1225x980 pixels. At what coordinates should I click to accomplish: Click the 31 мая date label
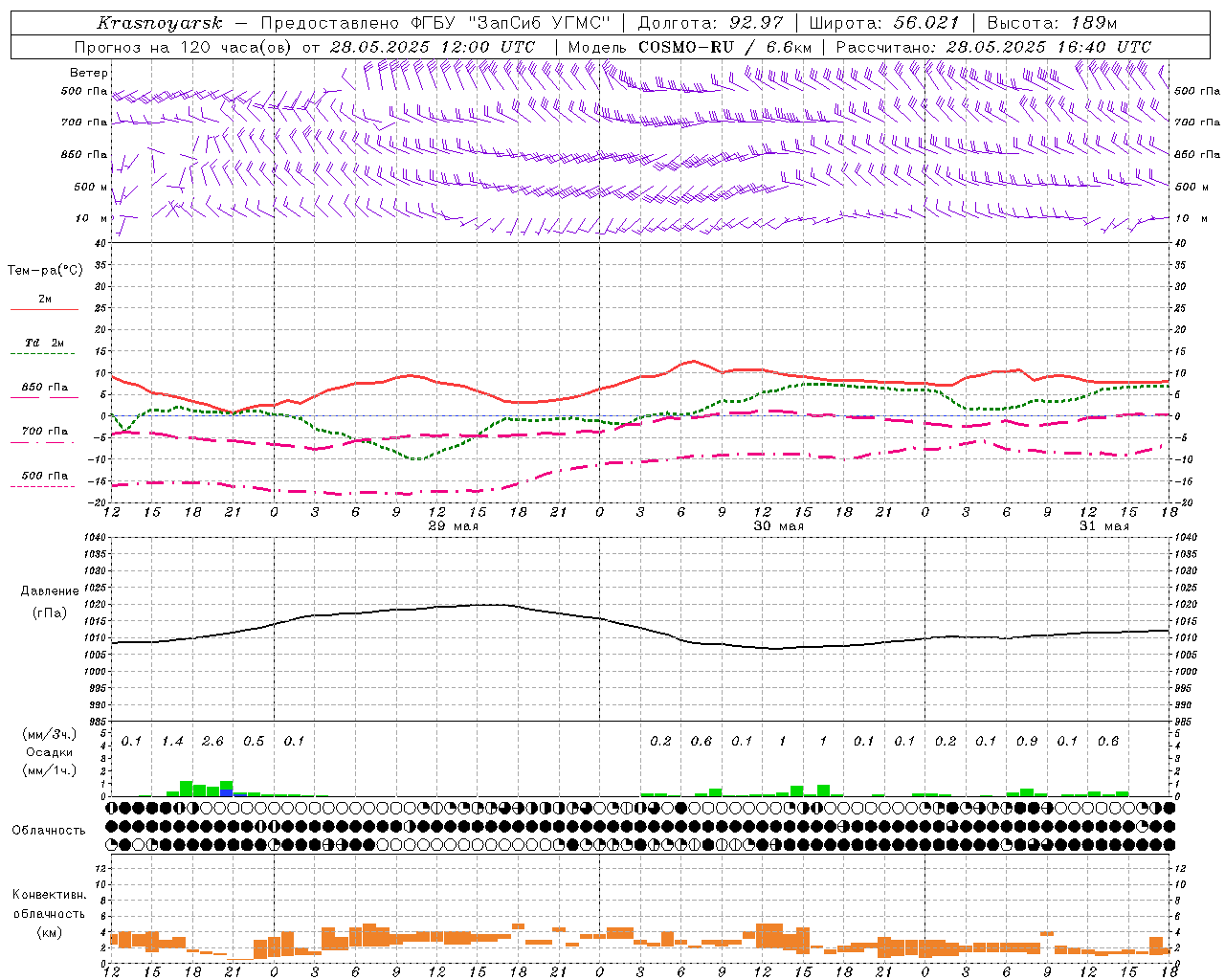(1103, 526)
